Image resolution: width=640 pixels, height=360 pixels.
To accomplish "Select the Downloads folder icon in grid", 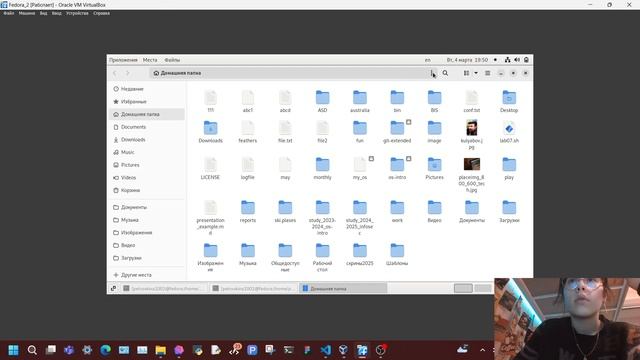I will click(x=211, y=128).
